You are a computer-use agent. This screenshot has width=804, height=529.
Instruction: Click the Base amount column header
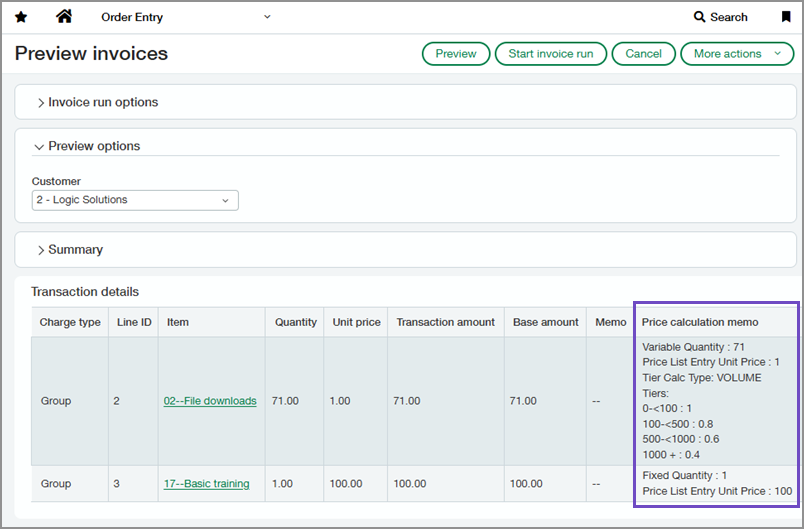pos(546,322)
